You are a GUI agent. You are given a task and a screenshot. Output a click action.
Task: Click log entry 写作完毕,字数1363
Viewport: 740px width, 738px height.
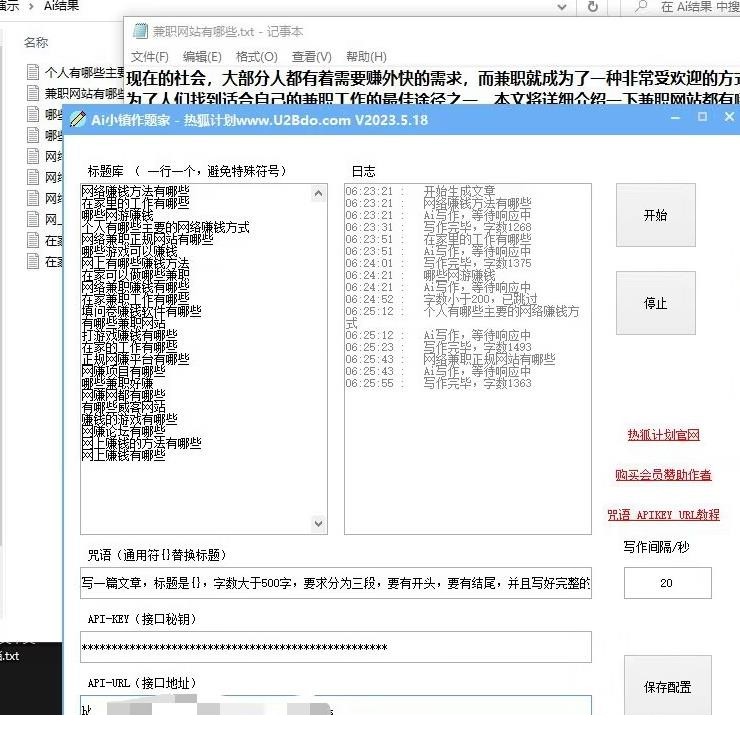tap(477, 383)
